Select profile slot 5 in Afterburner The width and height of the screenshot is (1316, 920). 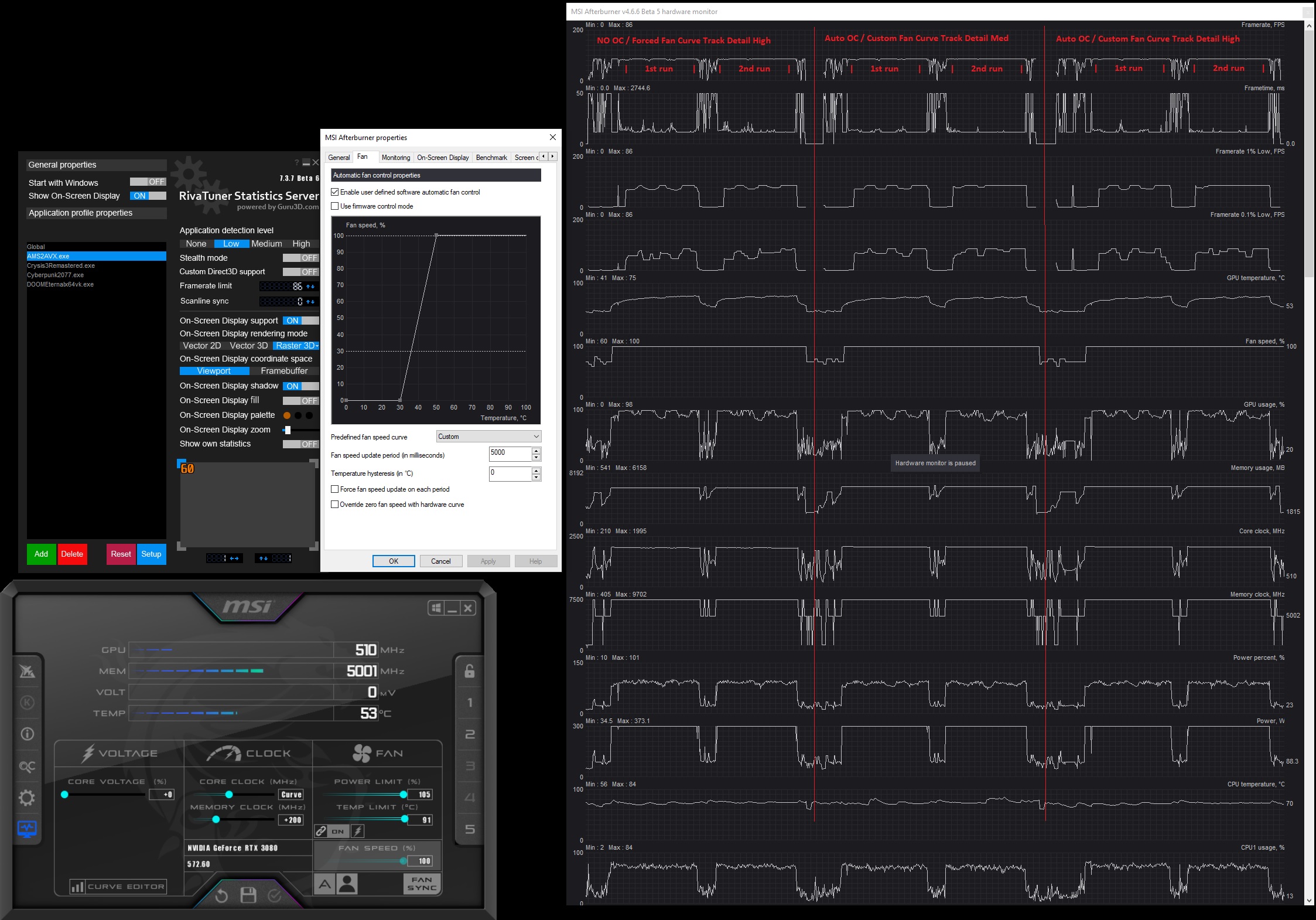tap(470, 829)
